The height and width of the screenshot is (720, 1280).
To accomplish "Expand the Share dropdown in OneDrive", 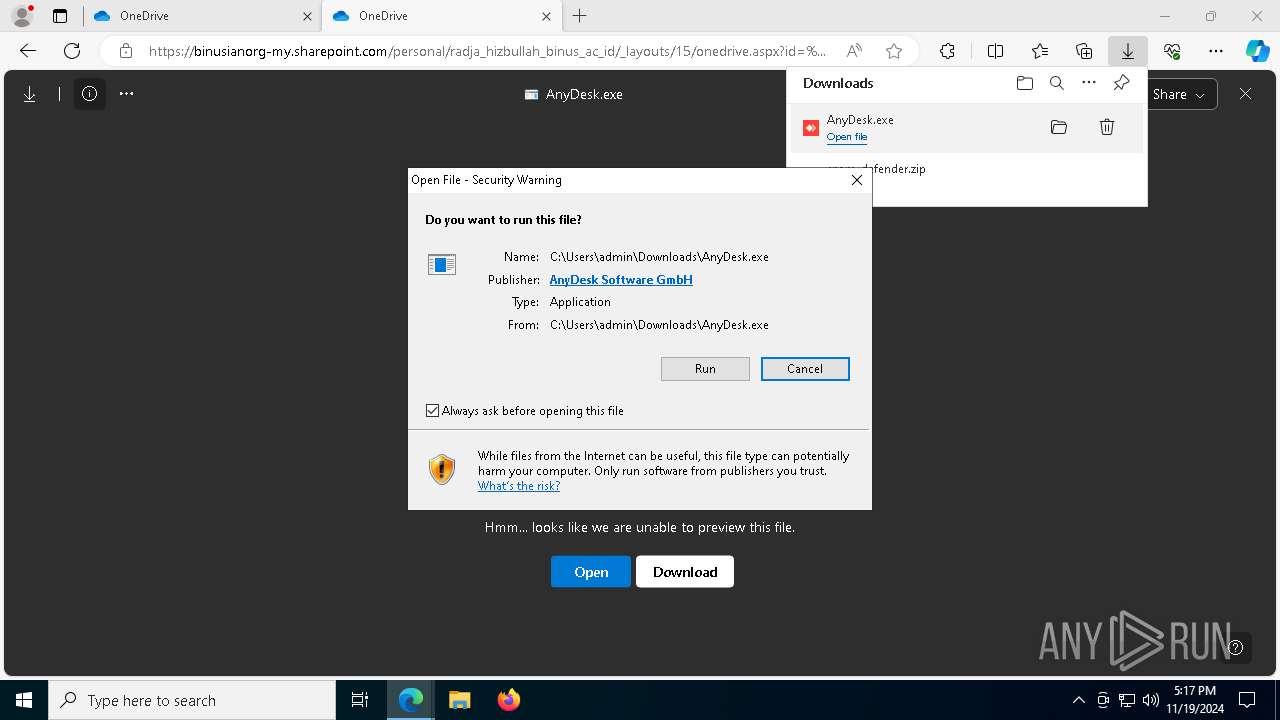I will [x=1182, y=94].
